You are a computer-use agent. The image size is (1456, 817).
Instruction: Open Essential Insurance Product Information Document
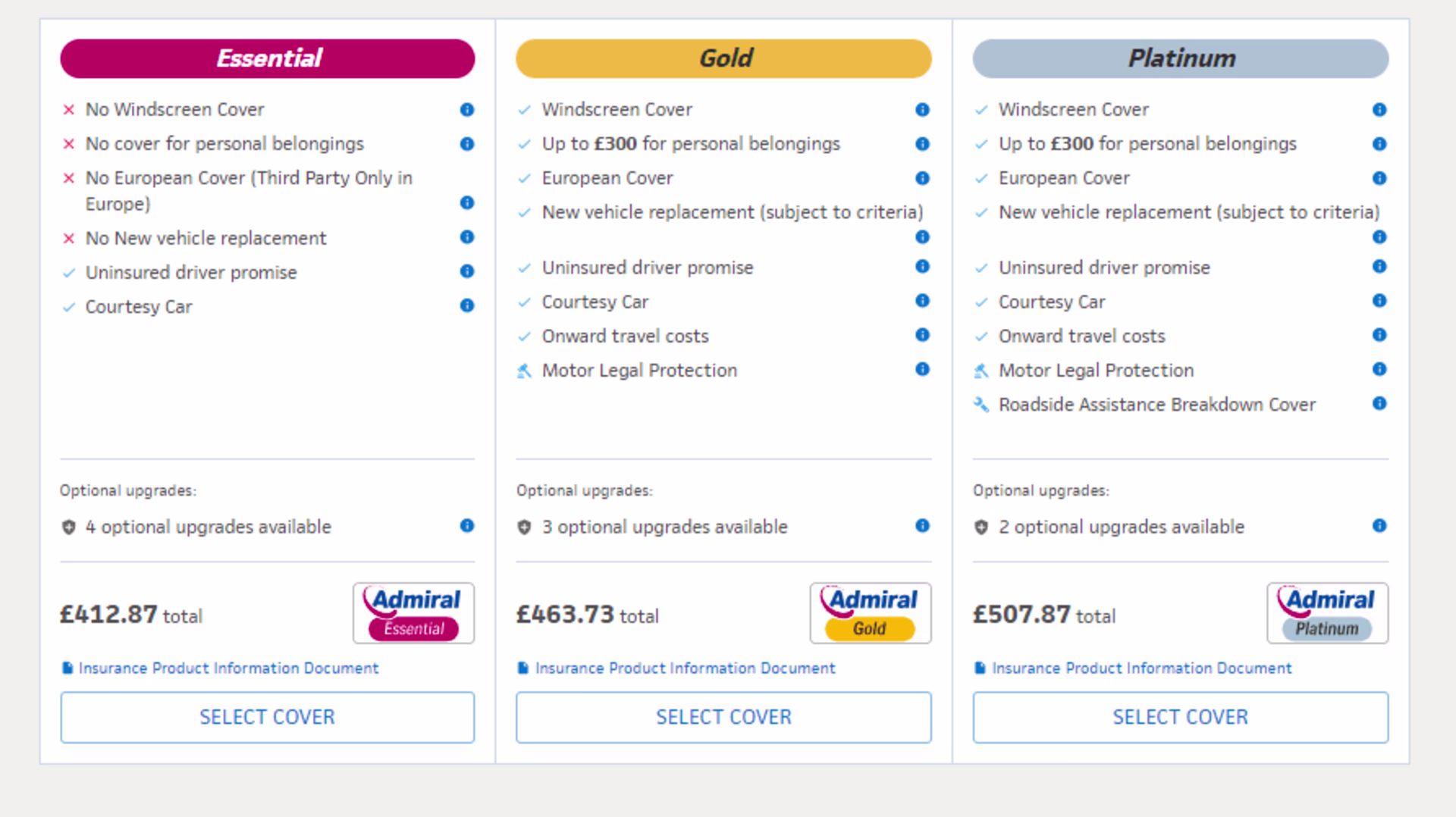(228, 668)
